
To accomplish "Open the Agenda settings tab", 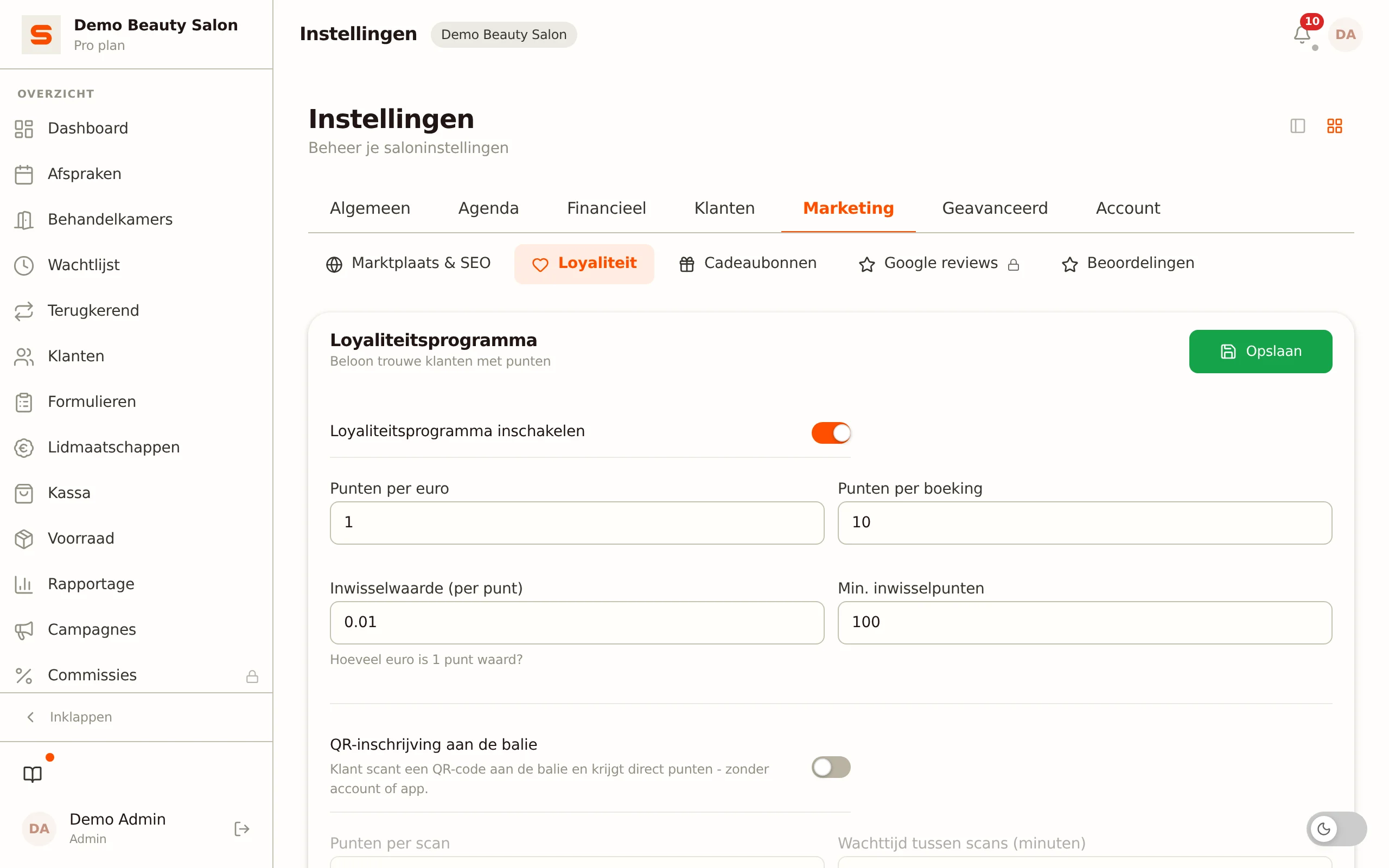I will pos(488,208).
